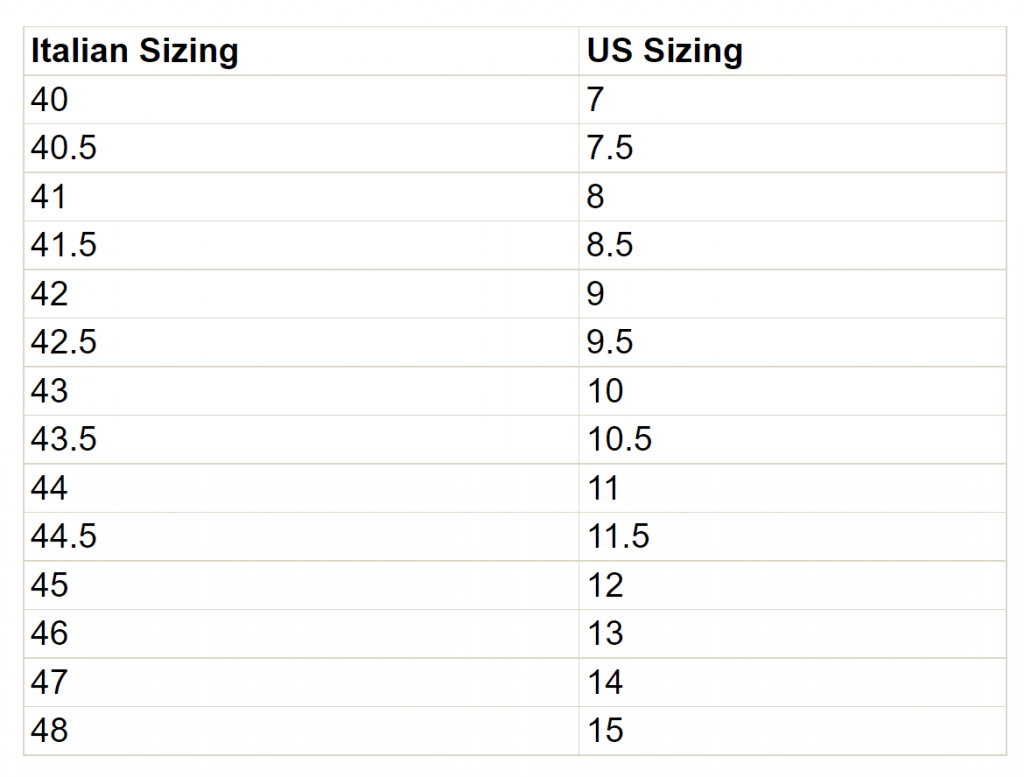
Task: Click the US size 15 cell
Action: (x=792, y=731)
